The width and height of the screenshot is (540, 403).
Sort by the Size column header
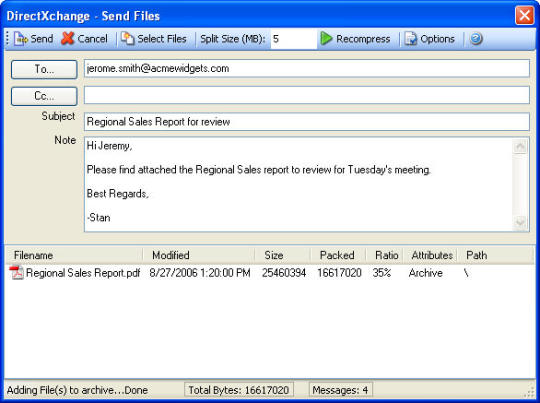pos(282,255)
